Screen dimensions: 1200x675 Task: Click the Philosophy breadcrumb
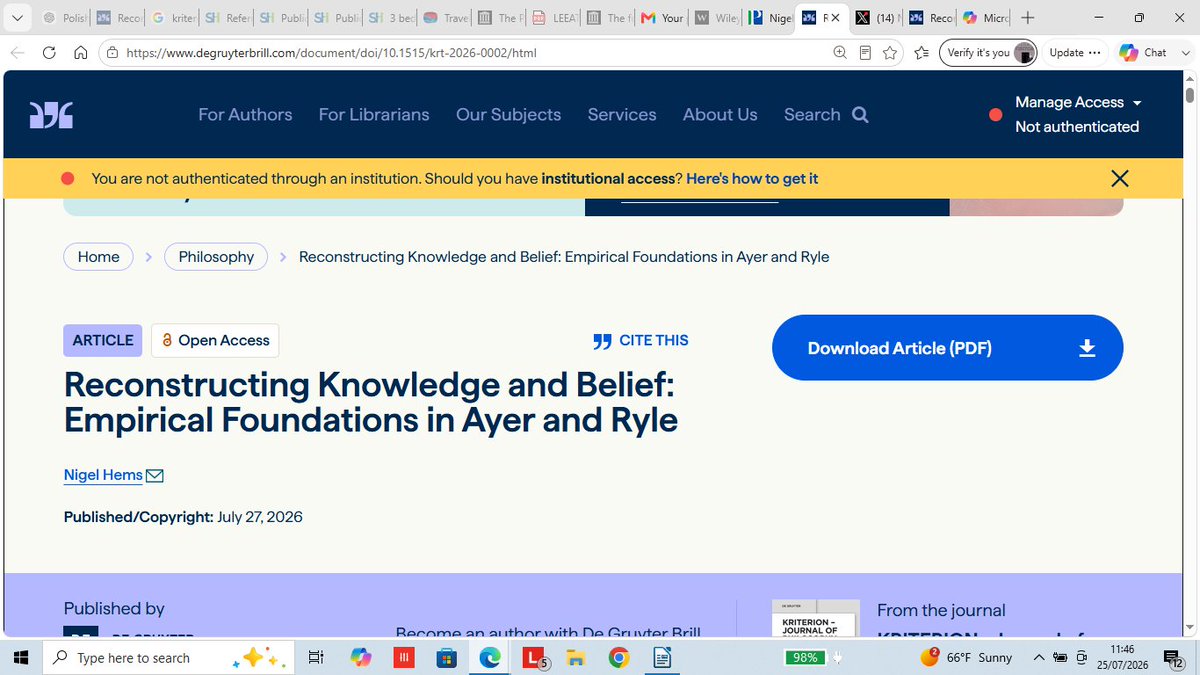tap(216, 257)
